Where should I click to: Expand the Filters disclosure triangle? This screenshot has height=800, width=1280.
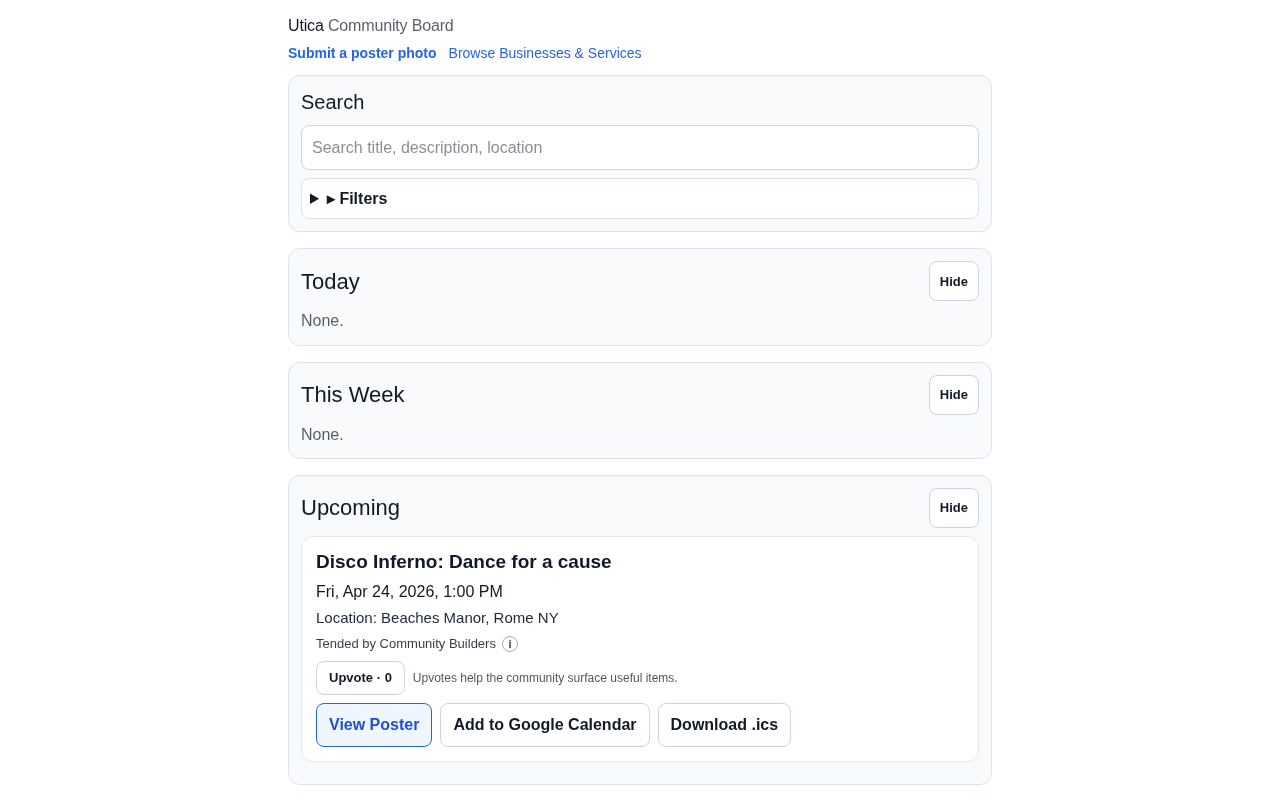coord(315,199)
